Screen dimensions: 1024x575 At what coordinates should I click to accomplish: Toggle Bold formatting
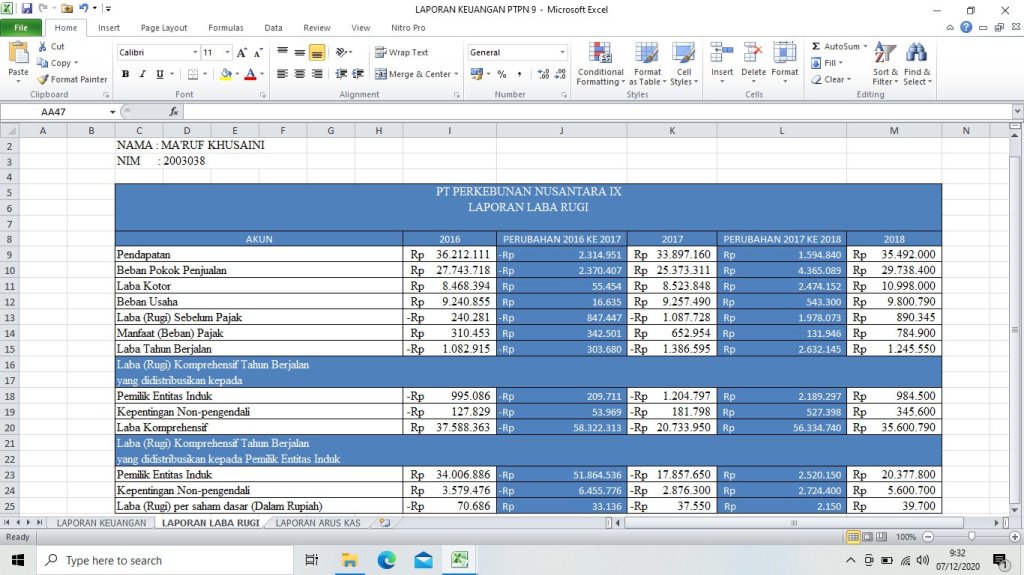point(126,74)
